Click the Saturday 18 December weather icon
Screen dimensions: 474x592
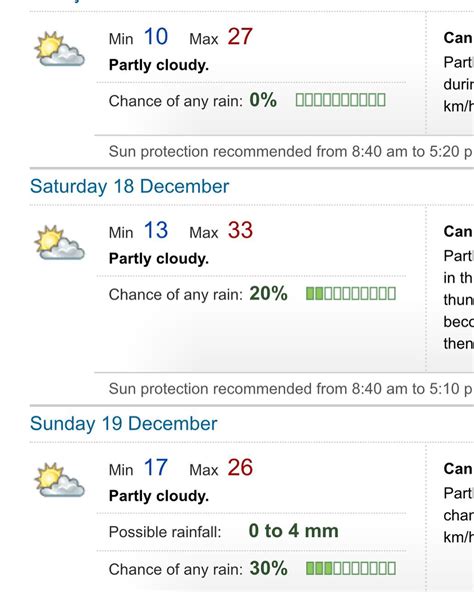(60, 243)
